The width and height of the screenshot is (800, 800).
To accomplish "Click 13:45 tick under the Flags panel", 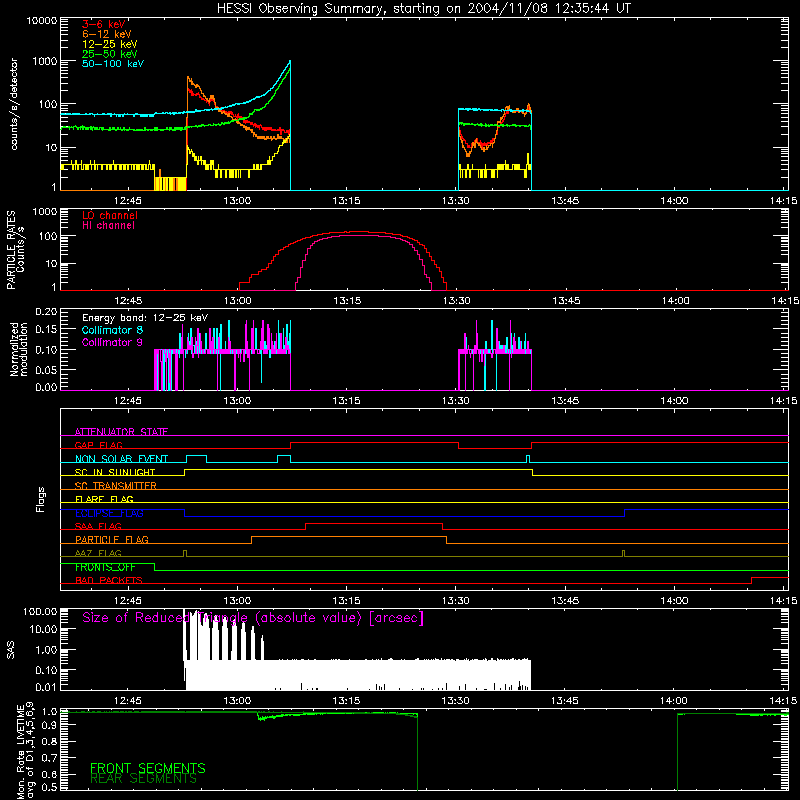I will pos(565,601).
